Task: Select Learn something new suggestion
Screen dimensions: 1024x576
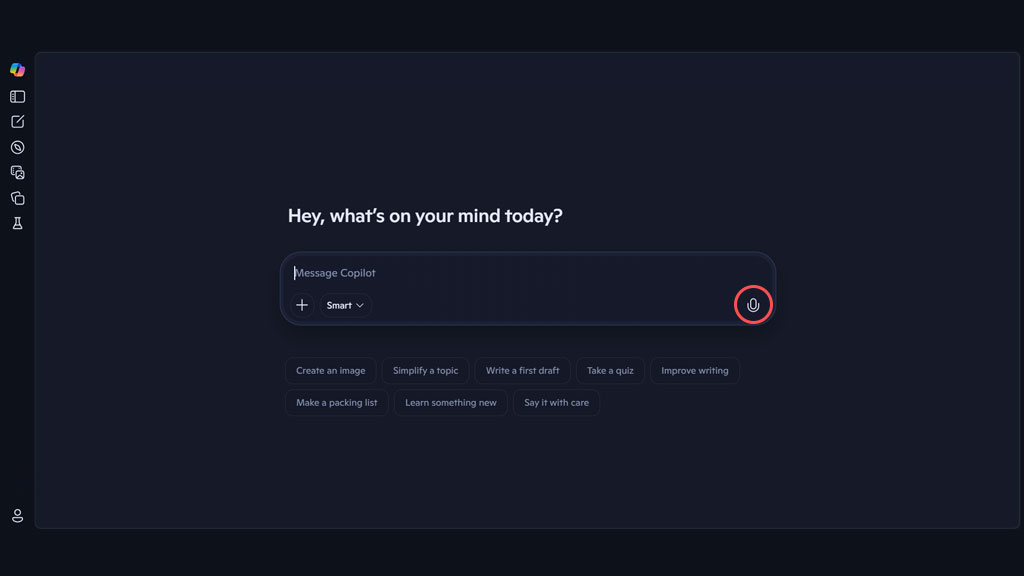Action: [x=451, y=402]
